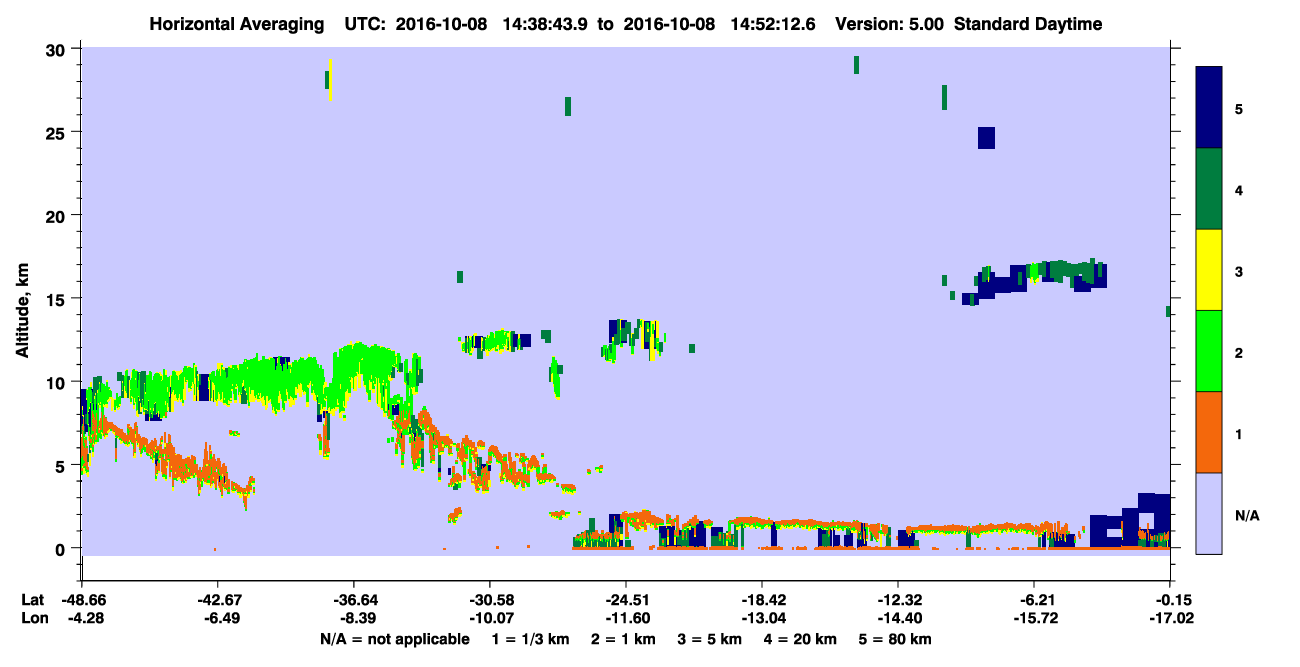The height and width of the screenshot is (667, 1300).
Task: Click longitude value -14.40
Action: click(898, 618)
